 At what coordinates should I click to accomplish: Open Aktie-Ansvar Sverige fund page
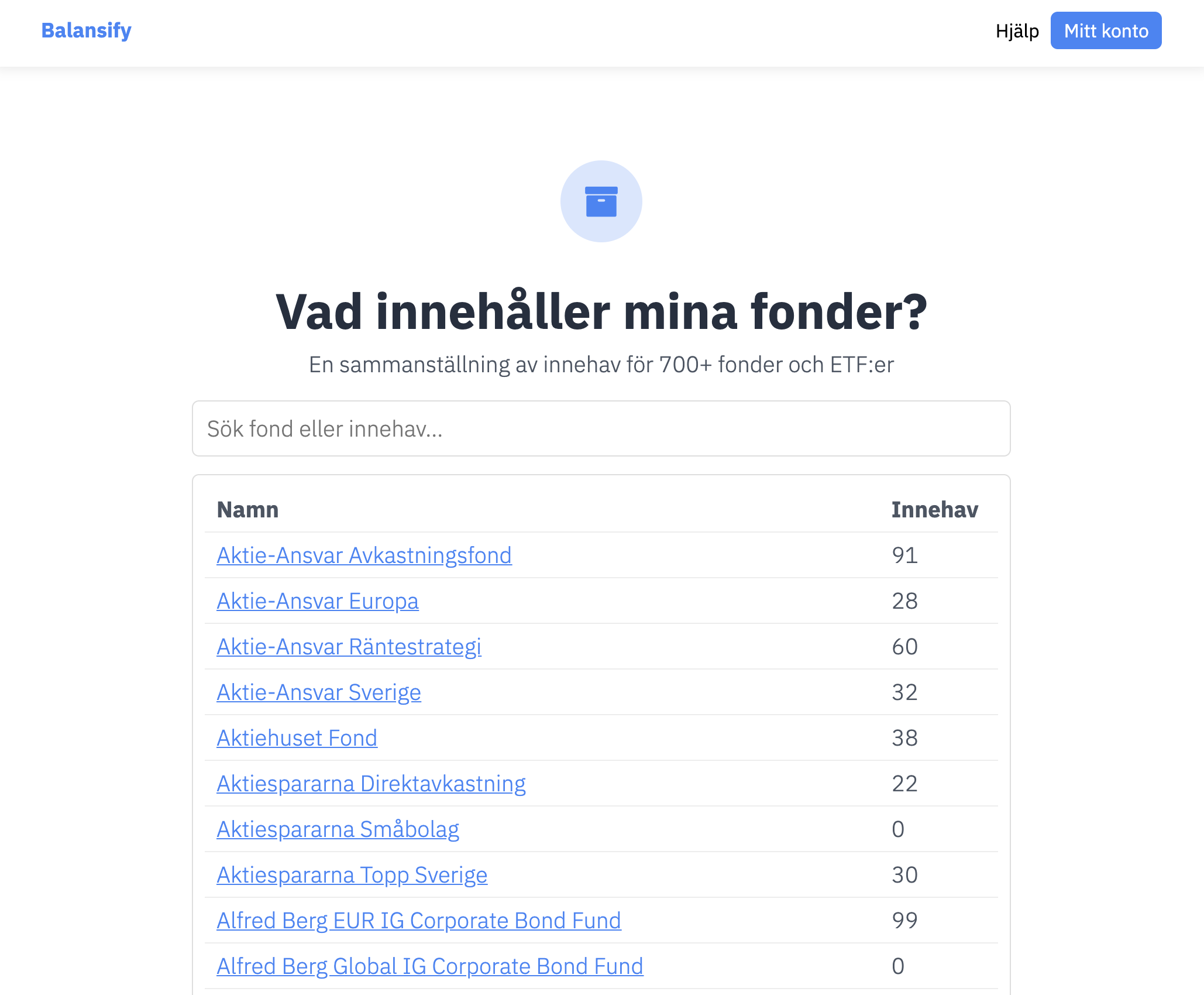tap(319, 692)
